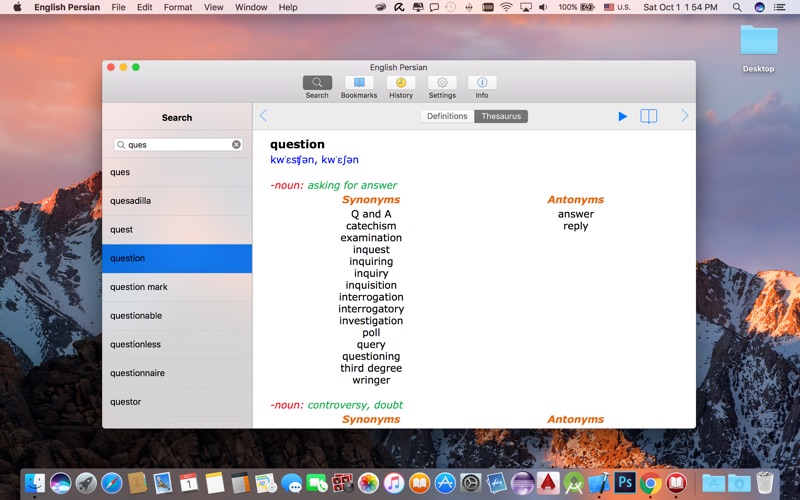Image resolution: width=800 pixels, height=500 pixels.
Task: Click the synonym 'interrogatory'
Action: 371,309
